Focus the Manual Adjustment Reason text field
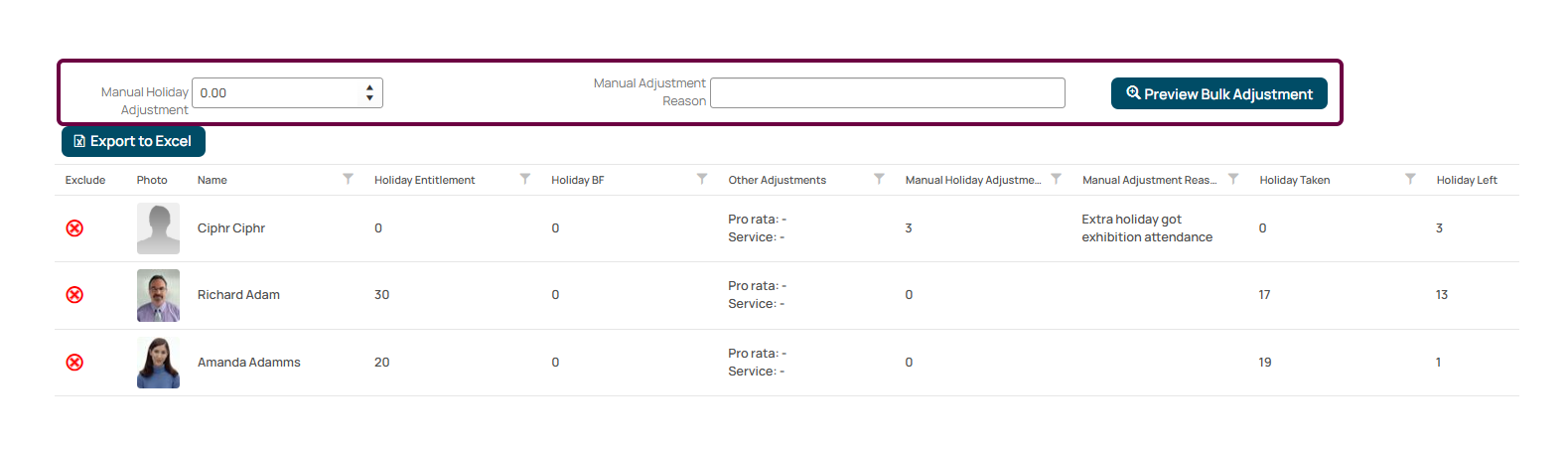Screen dimensions: 1568x450 (x=888, y=92)
